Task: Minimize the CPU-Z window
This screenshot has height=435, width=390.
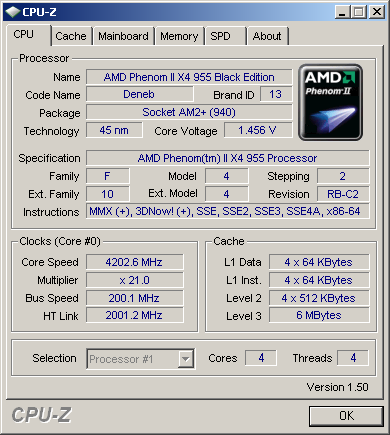Action: pyautogui.click(x=342, y=12)
